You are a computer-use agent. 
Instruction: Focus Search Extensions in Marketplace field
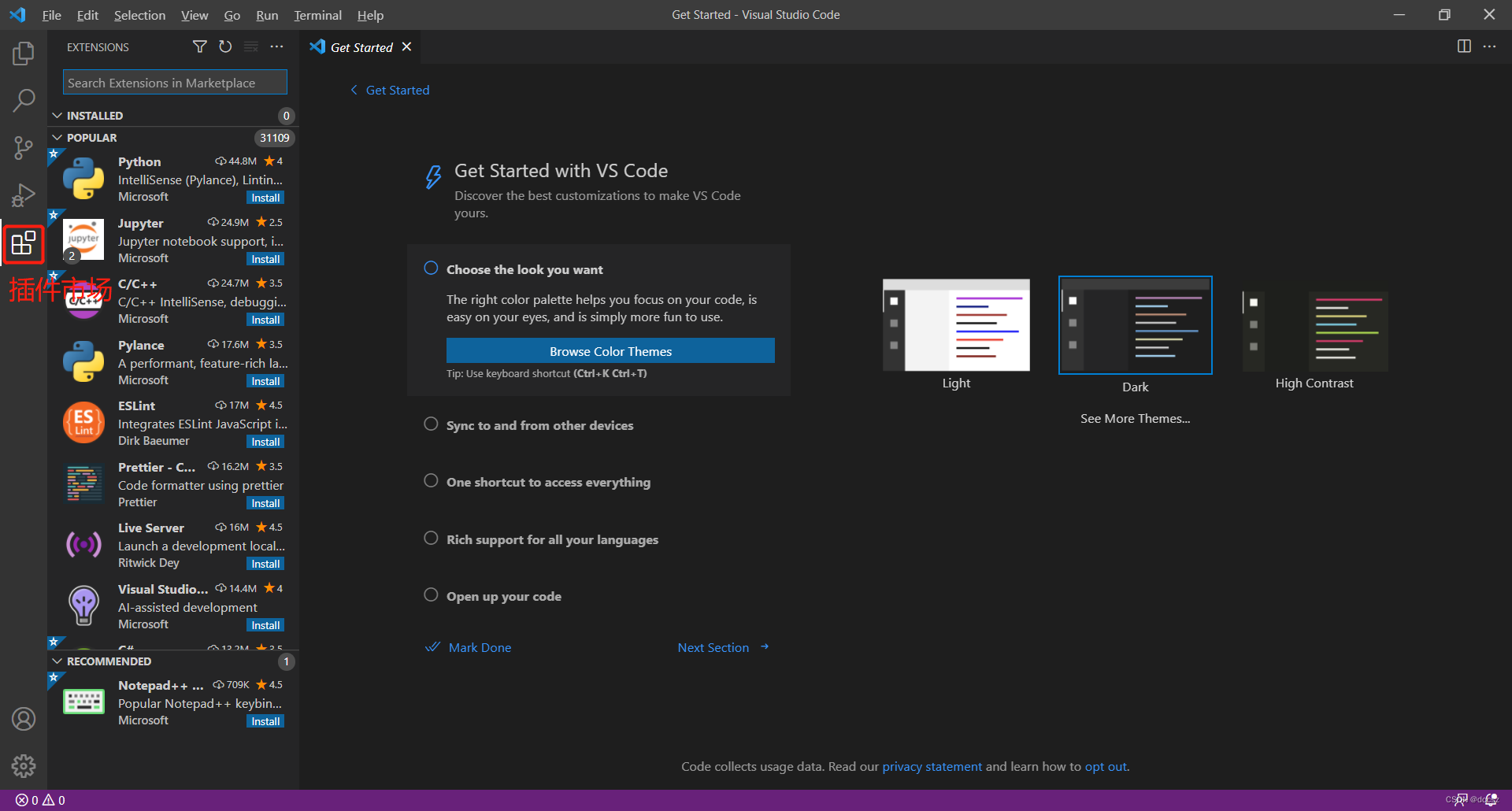[x=175, y=82]
